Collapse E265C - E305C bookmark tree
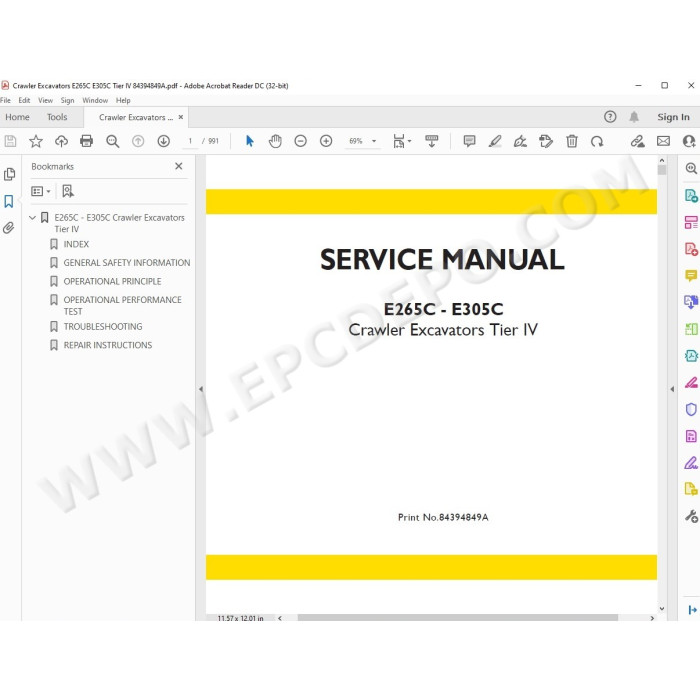Viewport: 700px width, 700px height. tap(32, 217)
